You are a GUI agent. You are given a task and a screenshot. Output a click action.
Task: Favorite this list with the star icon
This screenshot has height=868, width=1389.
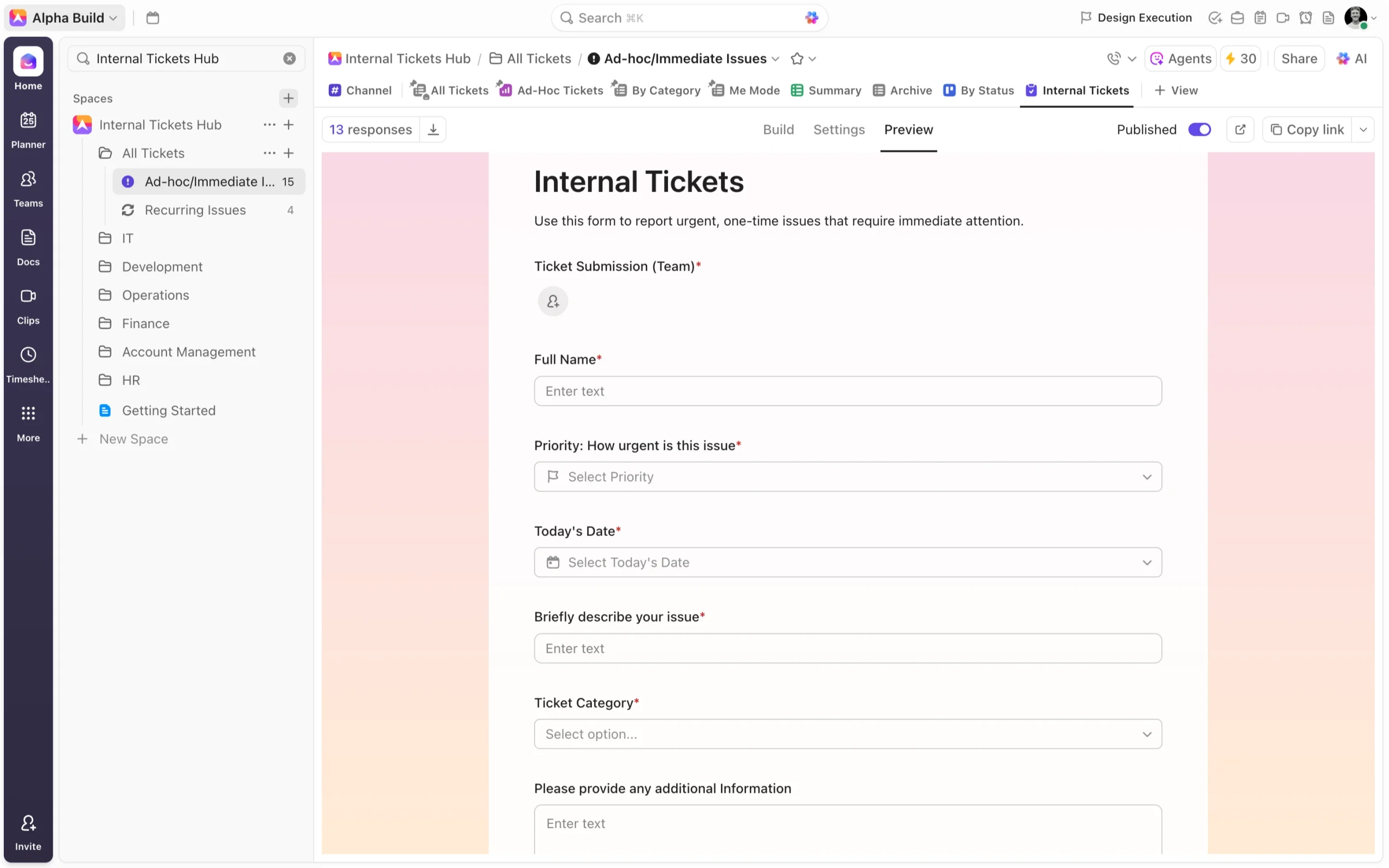tap(797, 59)
